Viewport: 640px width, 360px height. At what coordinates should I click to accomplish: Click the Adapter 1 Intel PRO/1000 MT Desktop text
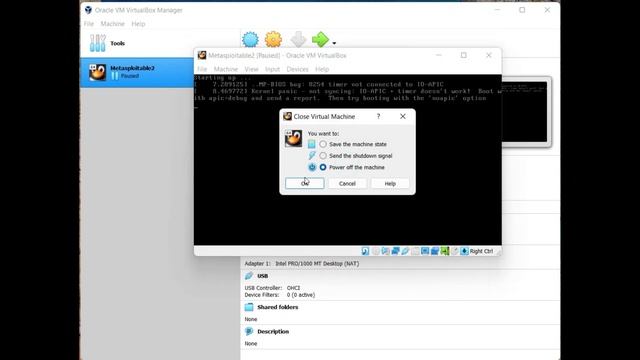[302, 264]
